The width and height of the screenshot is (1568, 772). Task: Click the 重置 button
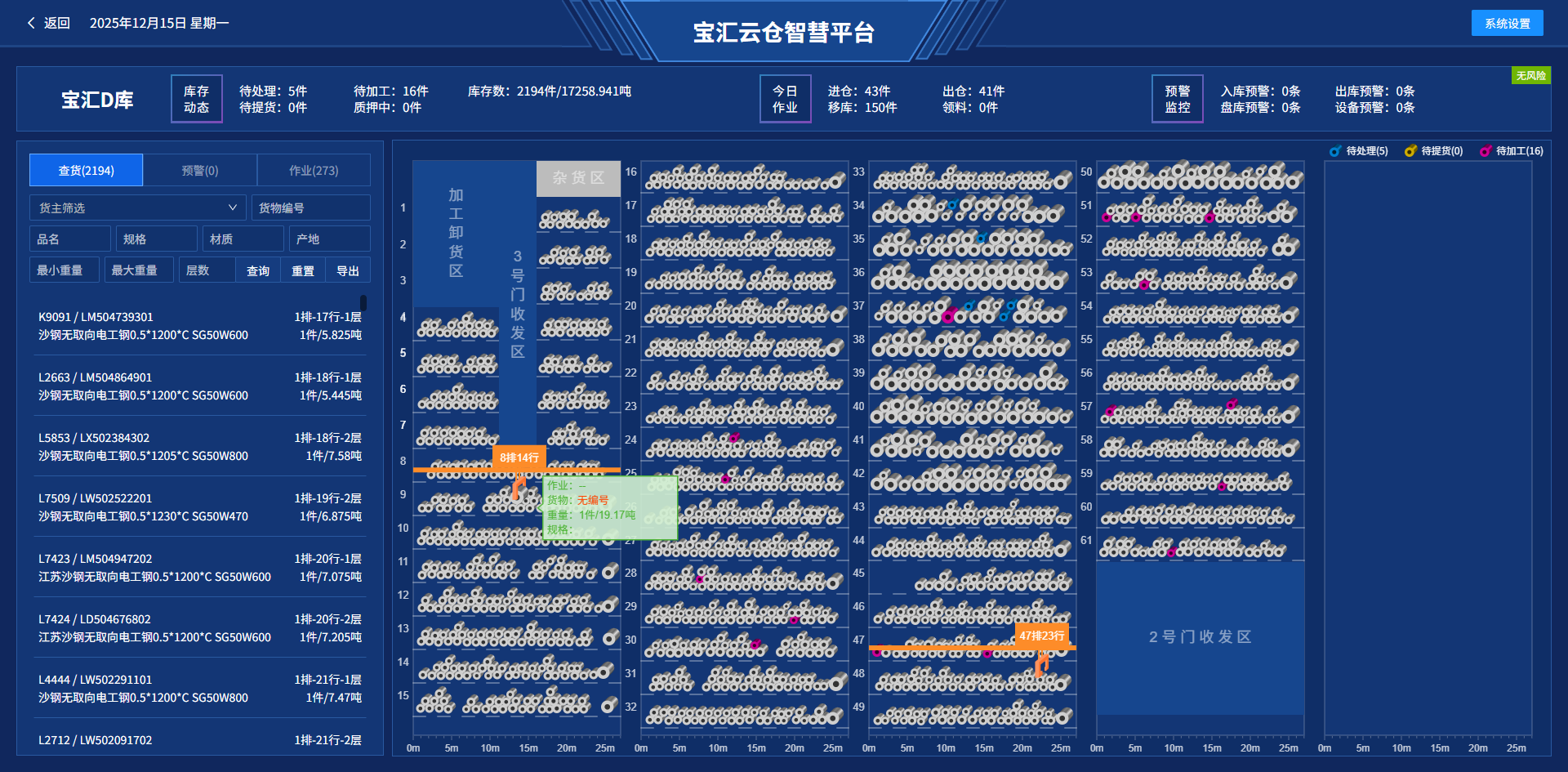tap(303, 270)
